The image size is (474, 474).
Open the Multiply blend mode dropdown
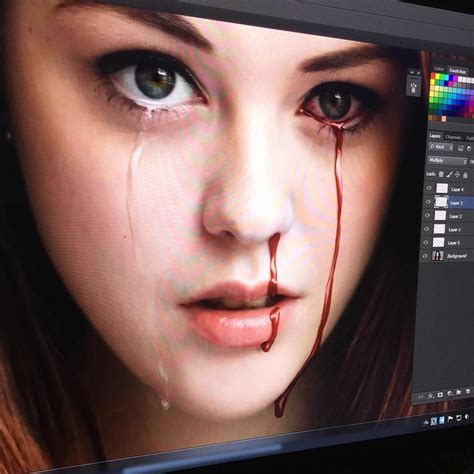coord(447,161)
